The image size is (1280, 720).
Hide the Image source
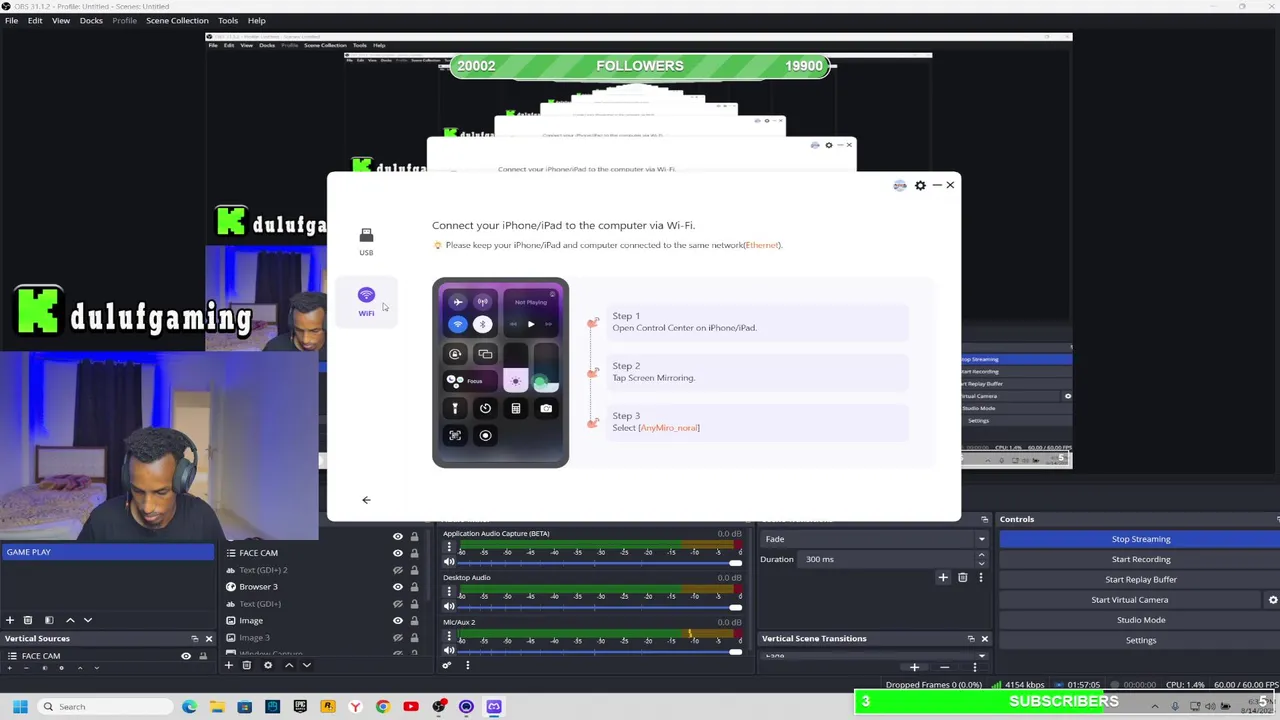[x=398, y=621]
